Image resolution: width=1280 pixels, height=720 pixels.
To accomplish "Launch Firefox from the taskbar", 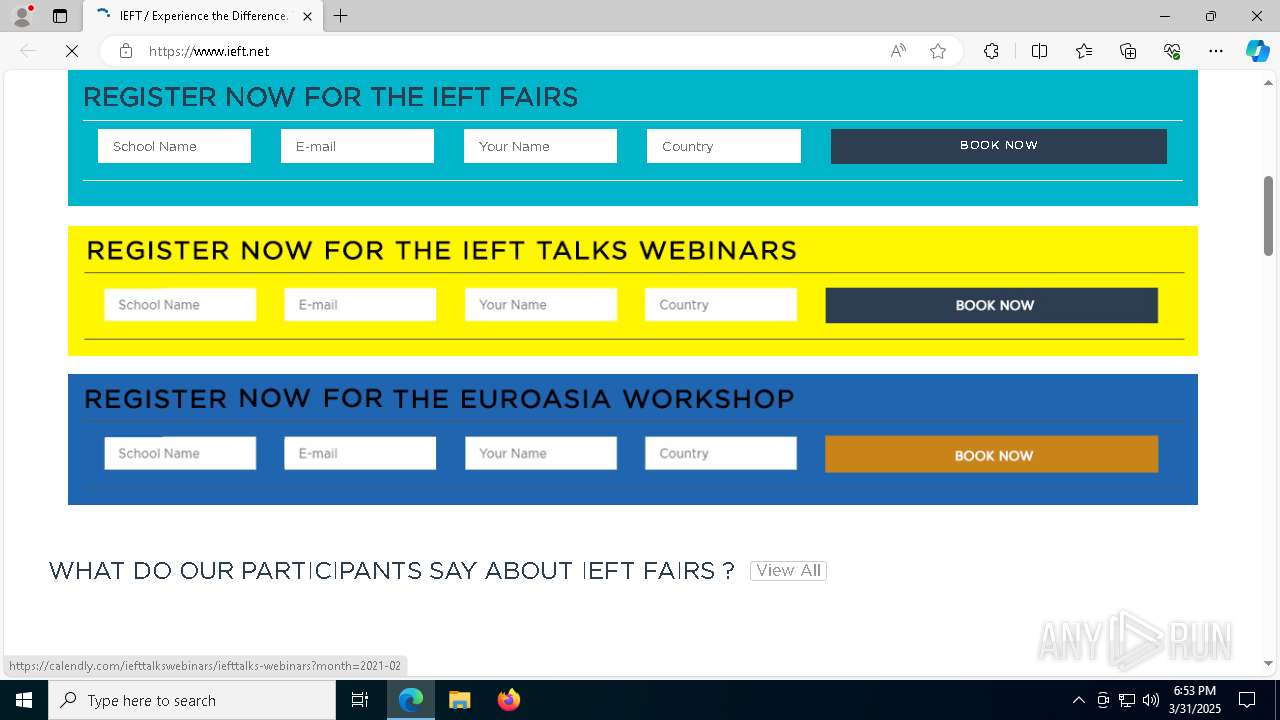I will pos(508,700).
